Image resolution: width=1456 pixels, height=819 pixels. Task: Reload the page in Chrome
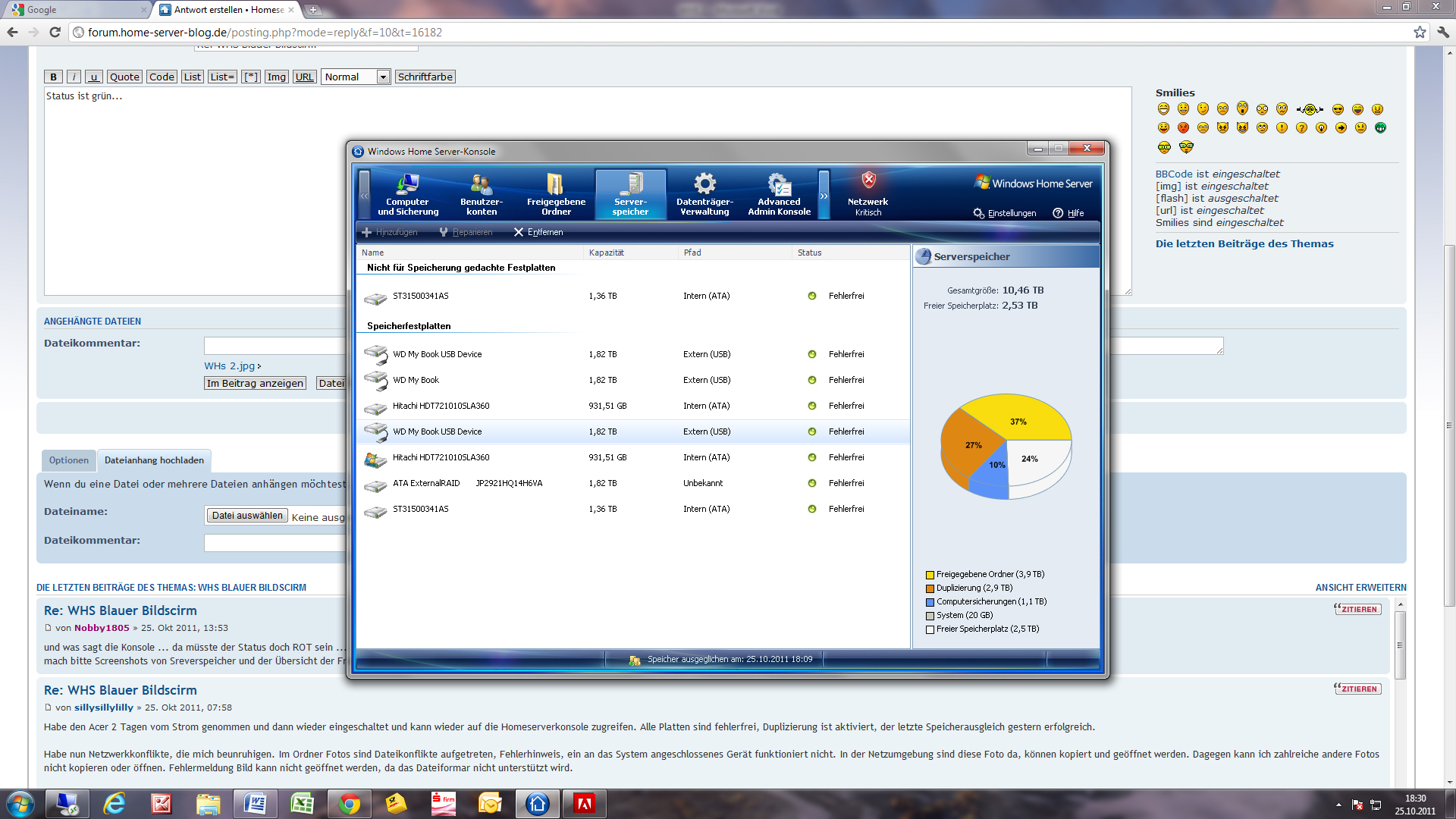click(x=55, y=32)
